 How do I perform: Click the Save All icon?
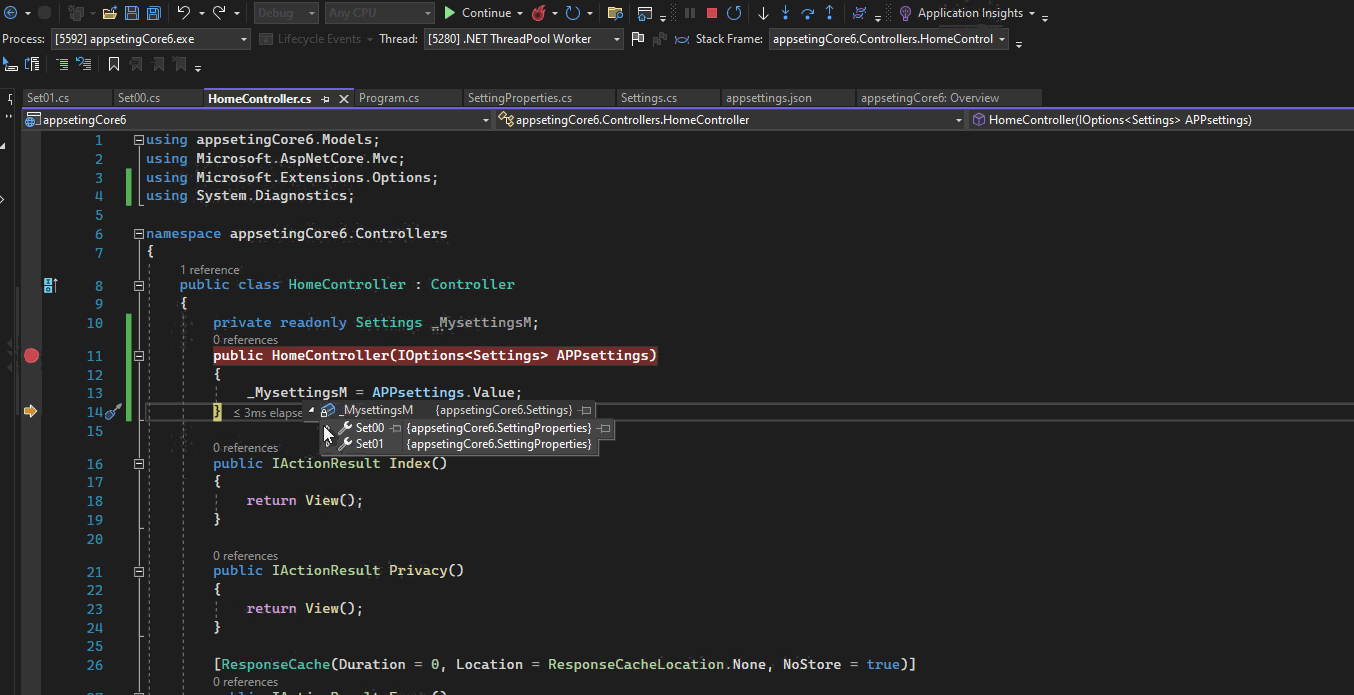(153, 12)
